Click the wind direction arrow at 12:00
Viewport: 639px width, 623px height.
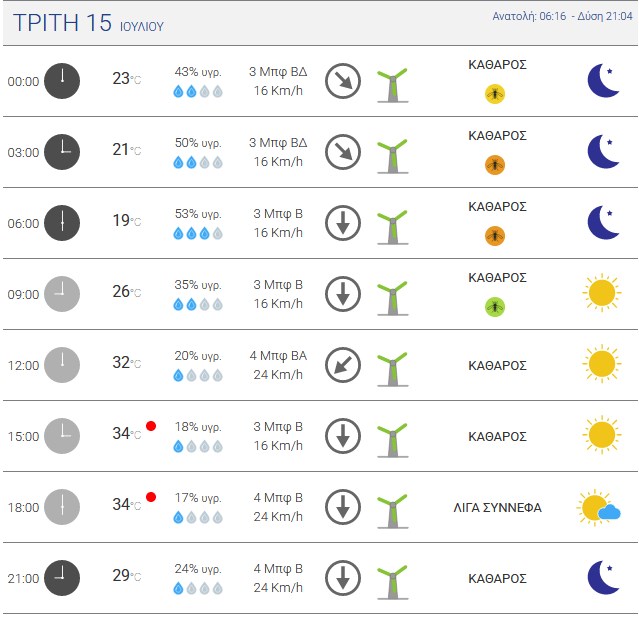click(343, 365)
